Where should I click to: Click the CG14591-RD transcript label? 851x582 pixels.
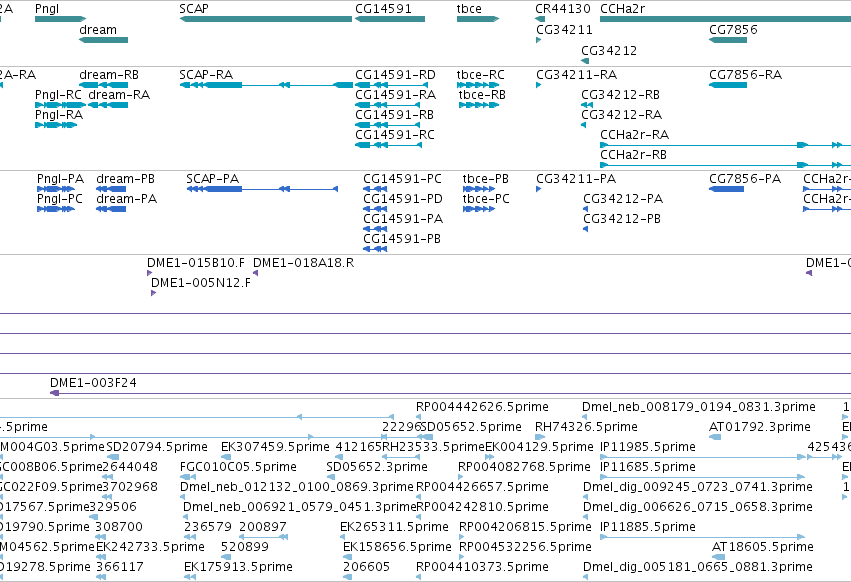coord(395,74)
